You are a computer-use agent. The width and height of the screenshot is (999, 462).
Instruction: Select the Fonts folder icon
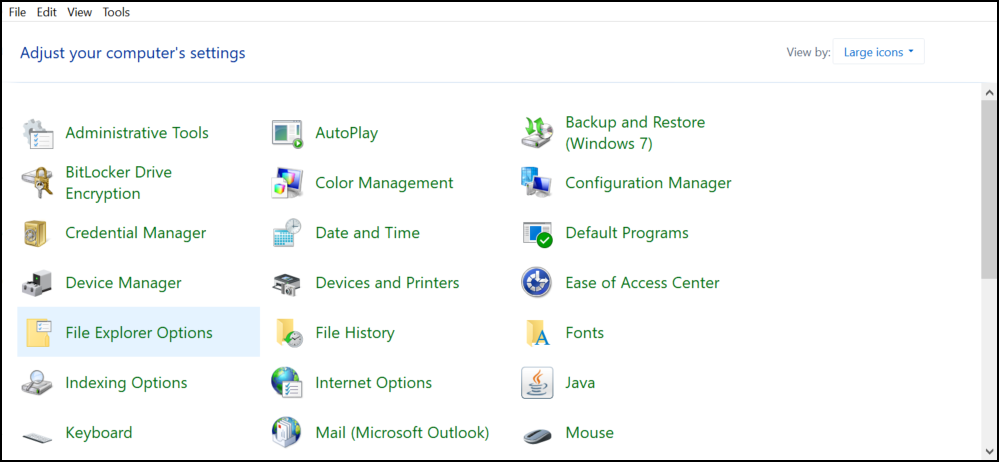(537, 333)
